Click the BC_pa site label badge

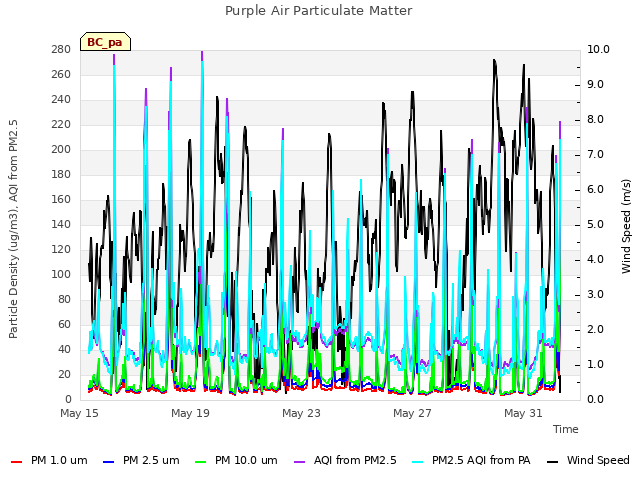pyautogui.click(x=105, y=42)
